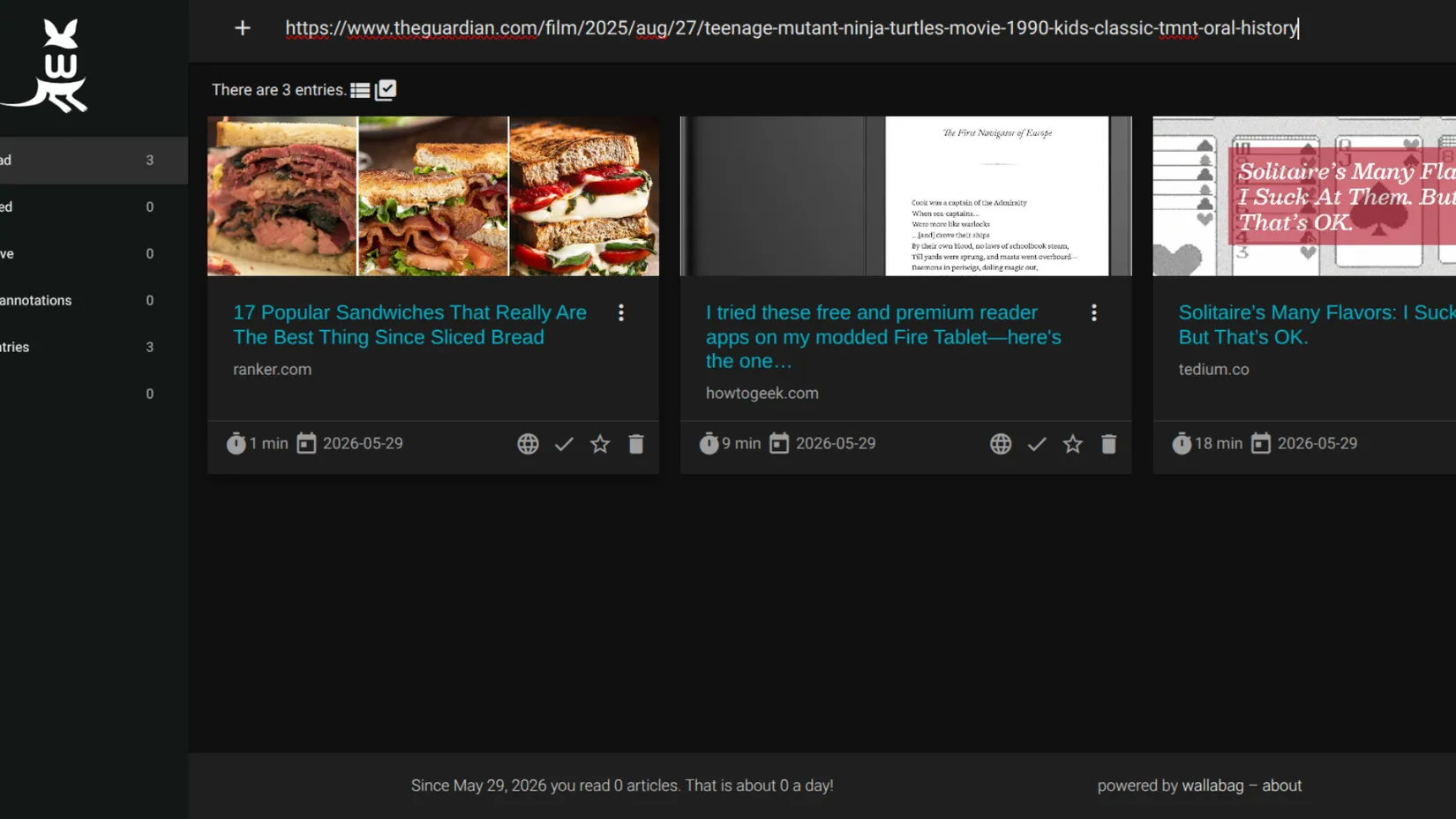The image size is (1456, 819).
Task: Click the about footer link
Action: pos(1281,785)
